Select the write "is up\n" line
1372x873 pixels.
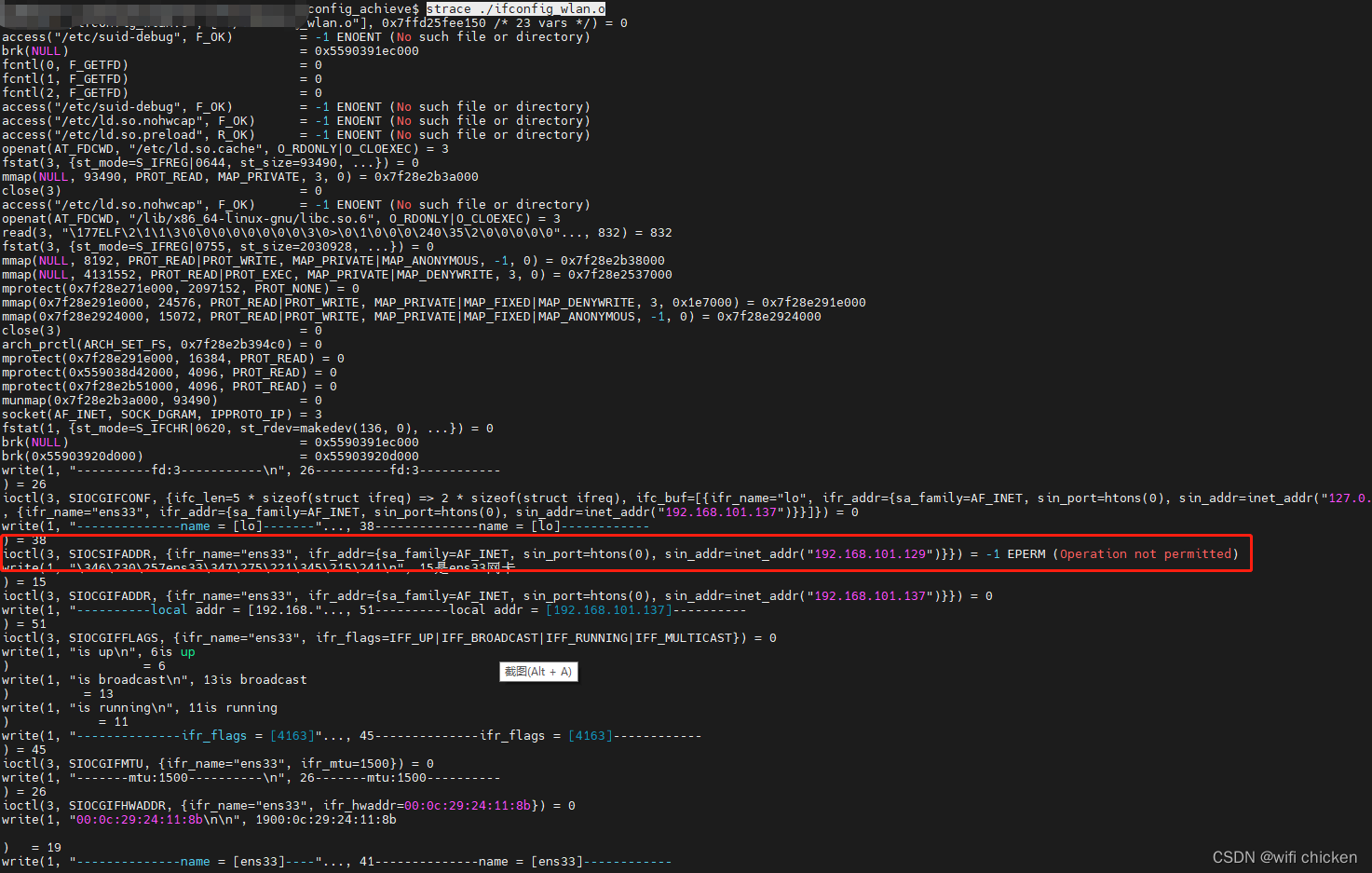click(99, 652)
